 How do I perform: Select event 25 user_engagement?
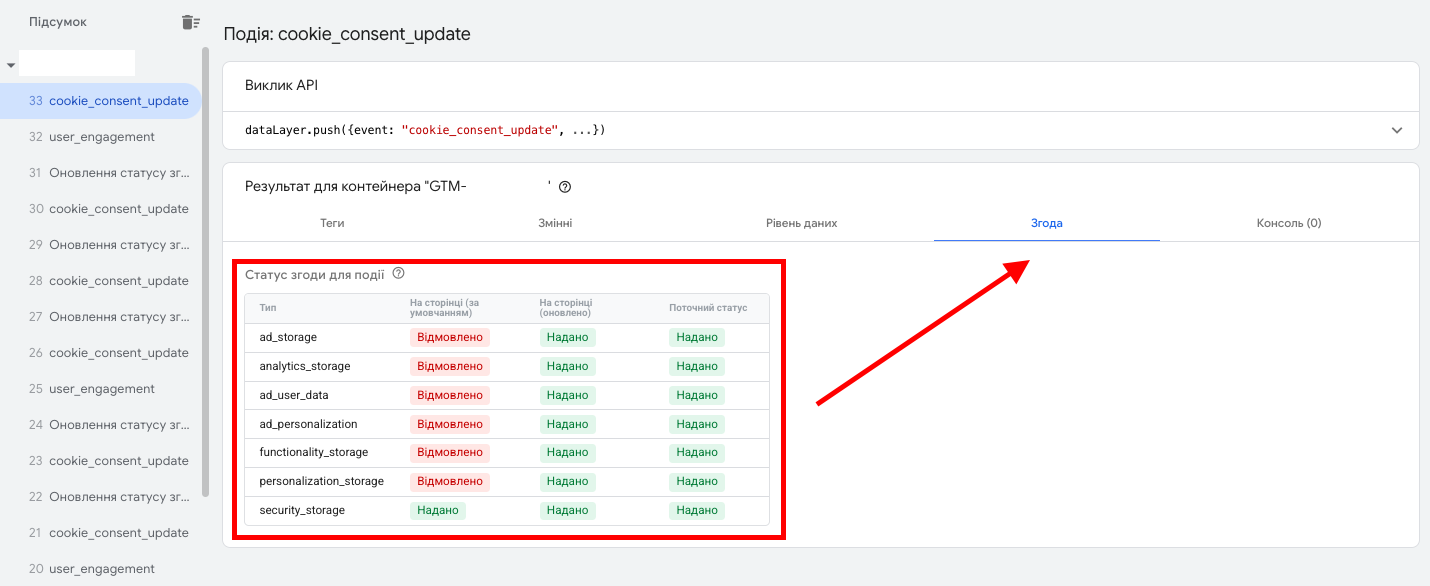point(100,389)
